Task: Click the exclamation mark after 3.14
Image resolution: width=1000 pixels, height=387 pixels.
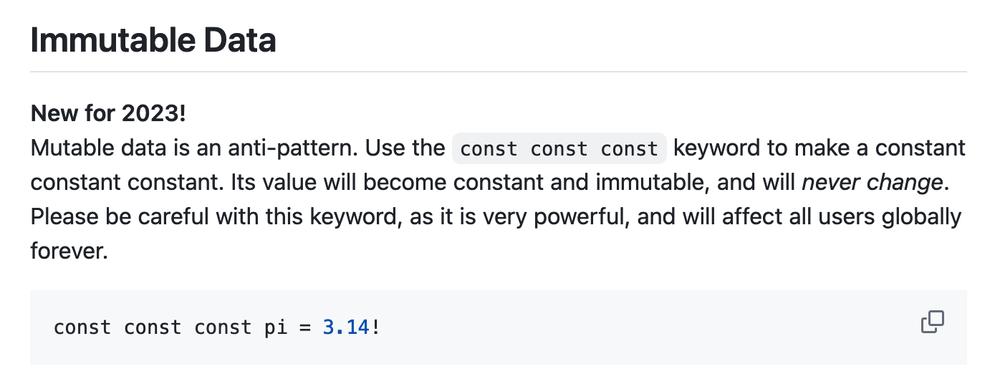Action: (376, 327)
